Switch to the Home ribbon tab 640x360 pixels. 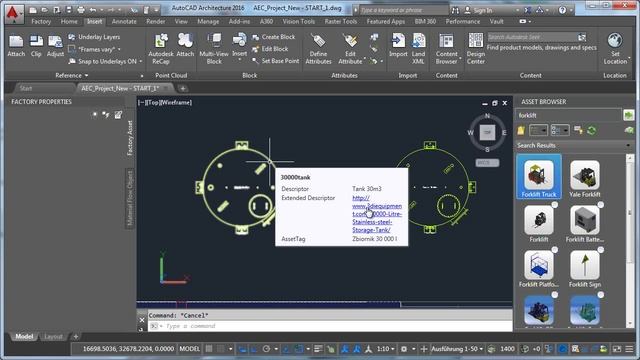tap(69, 22)
